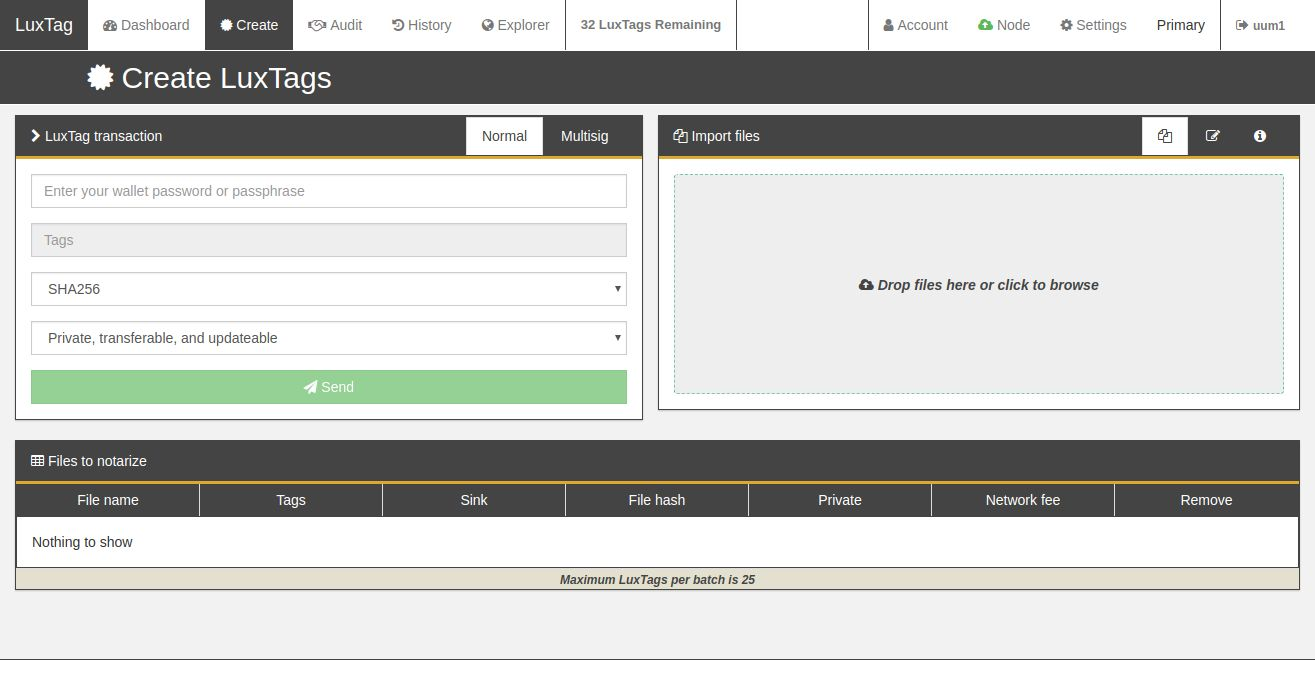Open the Account menu
This screenshot has height=678, width=1315.
click(915, 25)
